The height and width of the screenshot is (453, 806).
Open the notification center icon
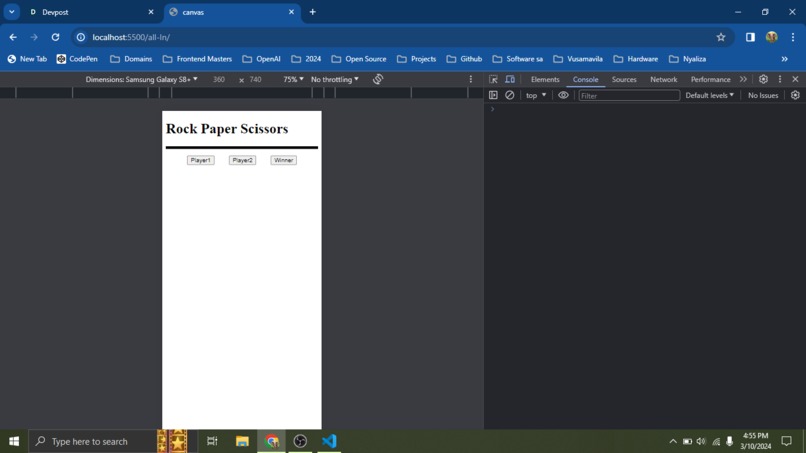pyautogui.click(x=786, y=441)
